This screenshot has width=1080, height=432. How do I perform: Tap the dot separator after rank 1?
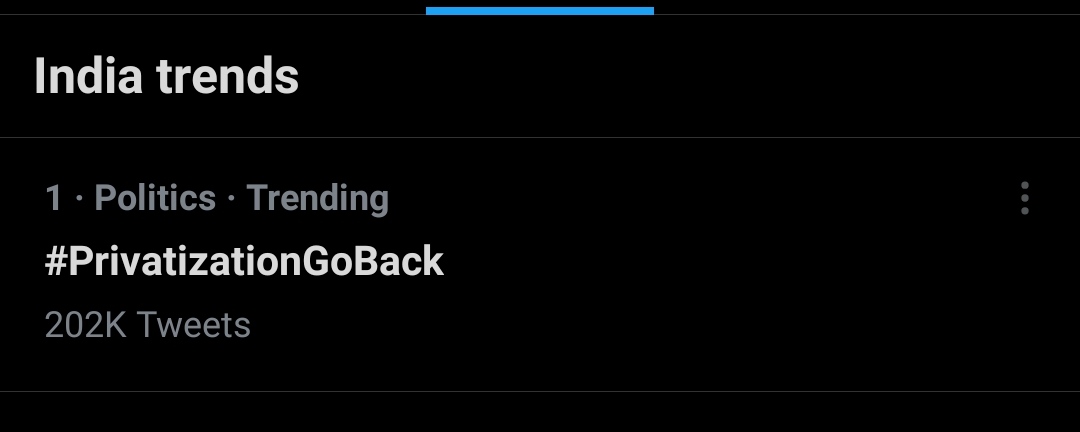click(x=79, y=199)
